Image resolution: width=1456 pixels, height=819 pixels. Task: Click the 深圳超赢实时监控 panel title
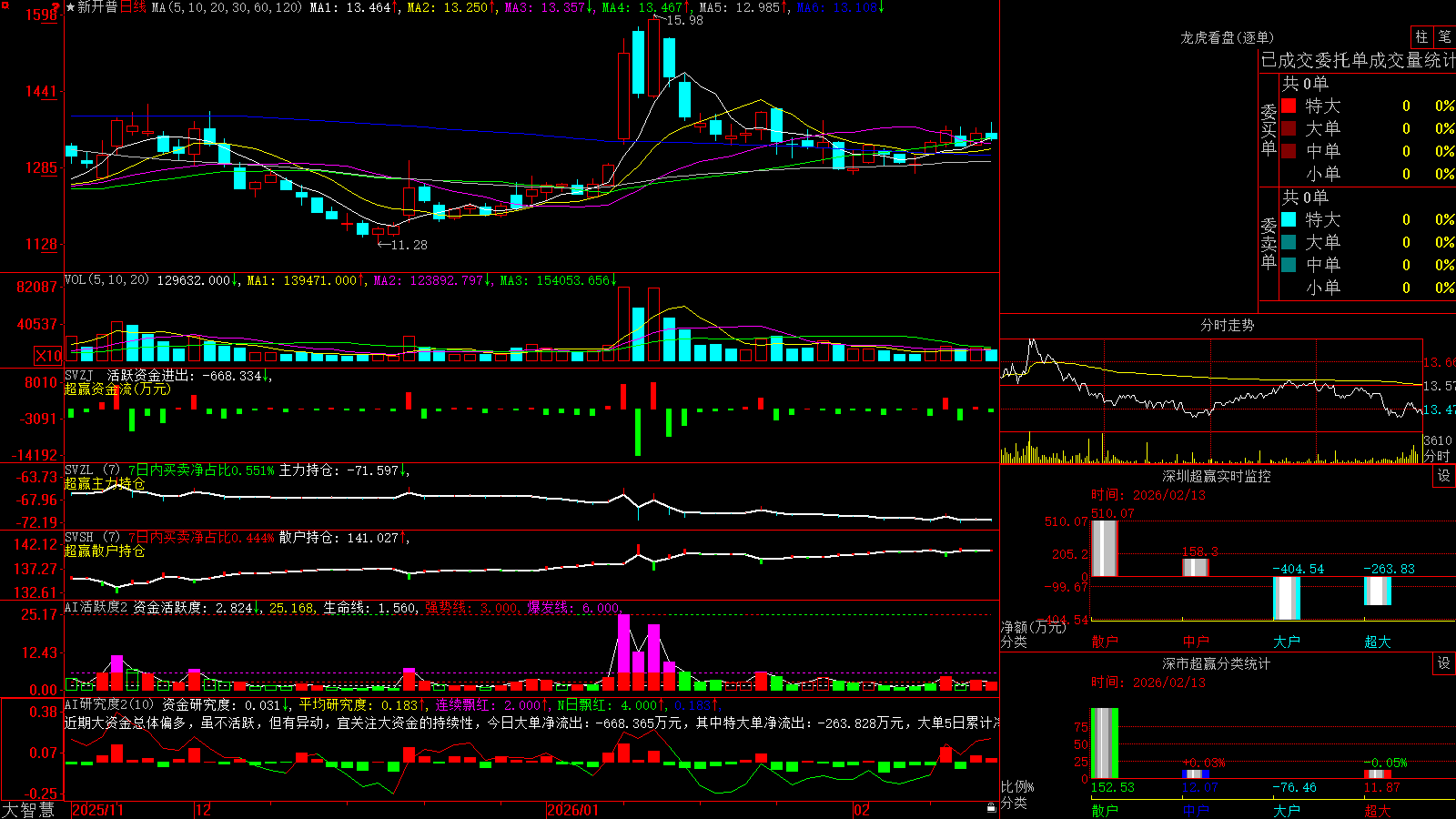point(1217,476)
